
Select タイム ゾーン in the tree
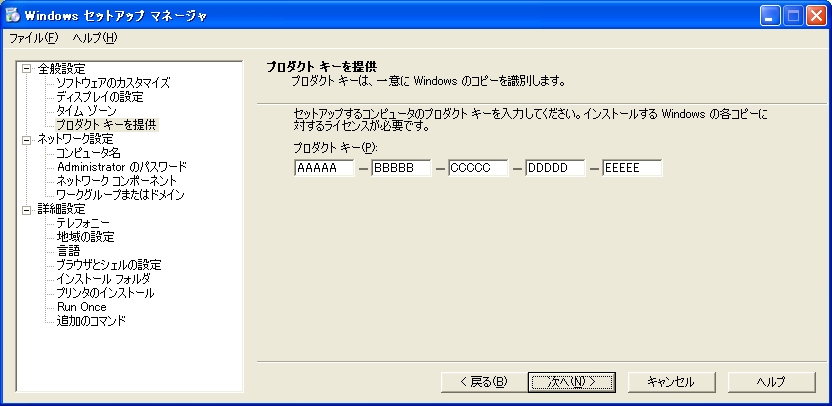tap(86, 111)
